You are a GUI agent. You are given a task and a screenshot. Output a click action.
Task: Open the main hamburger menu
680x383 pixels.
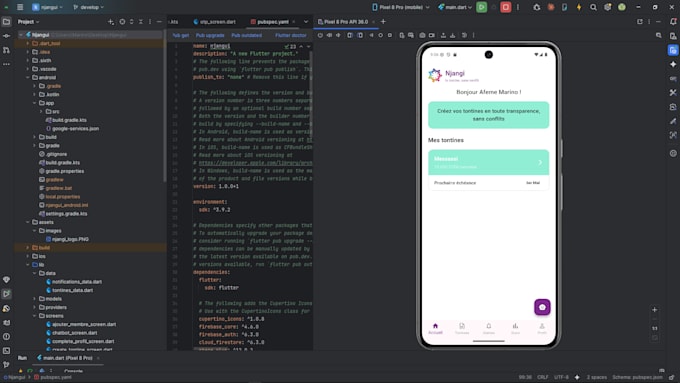tap(20, 7)
